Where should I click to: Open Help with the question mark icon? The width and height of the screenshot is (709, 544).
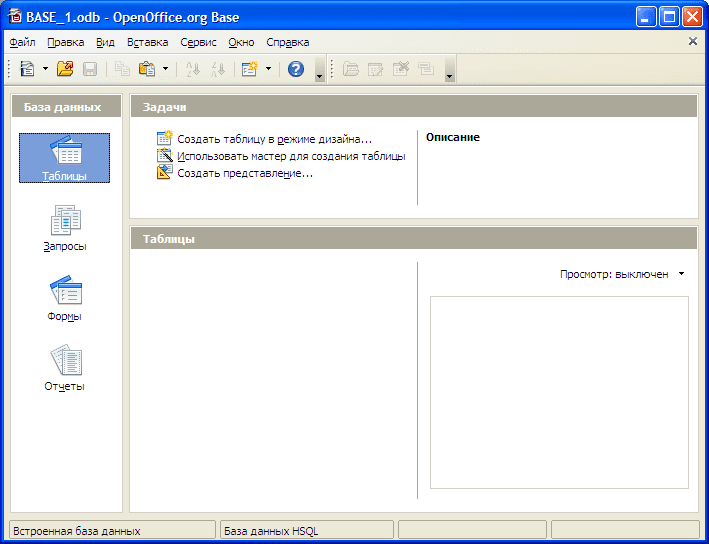(296, 69)
